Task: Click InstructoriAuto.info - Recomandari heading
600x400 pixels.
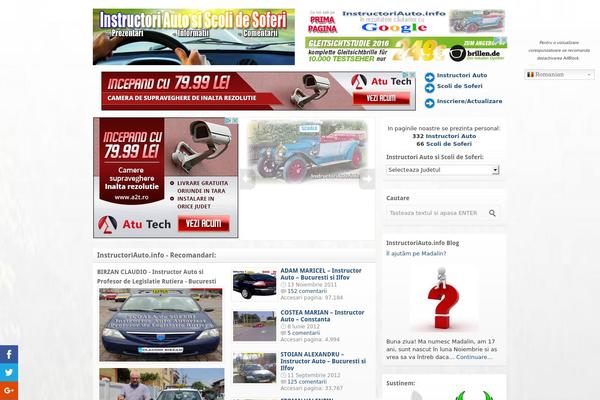Action: (x=157, y=255)
